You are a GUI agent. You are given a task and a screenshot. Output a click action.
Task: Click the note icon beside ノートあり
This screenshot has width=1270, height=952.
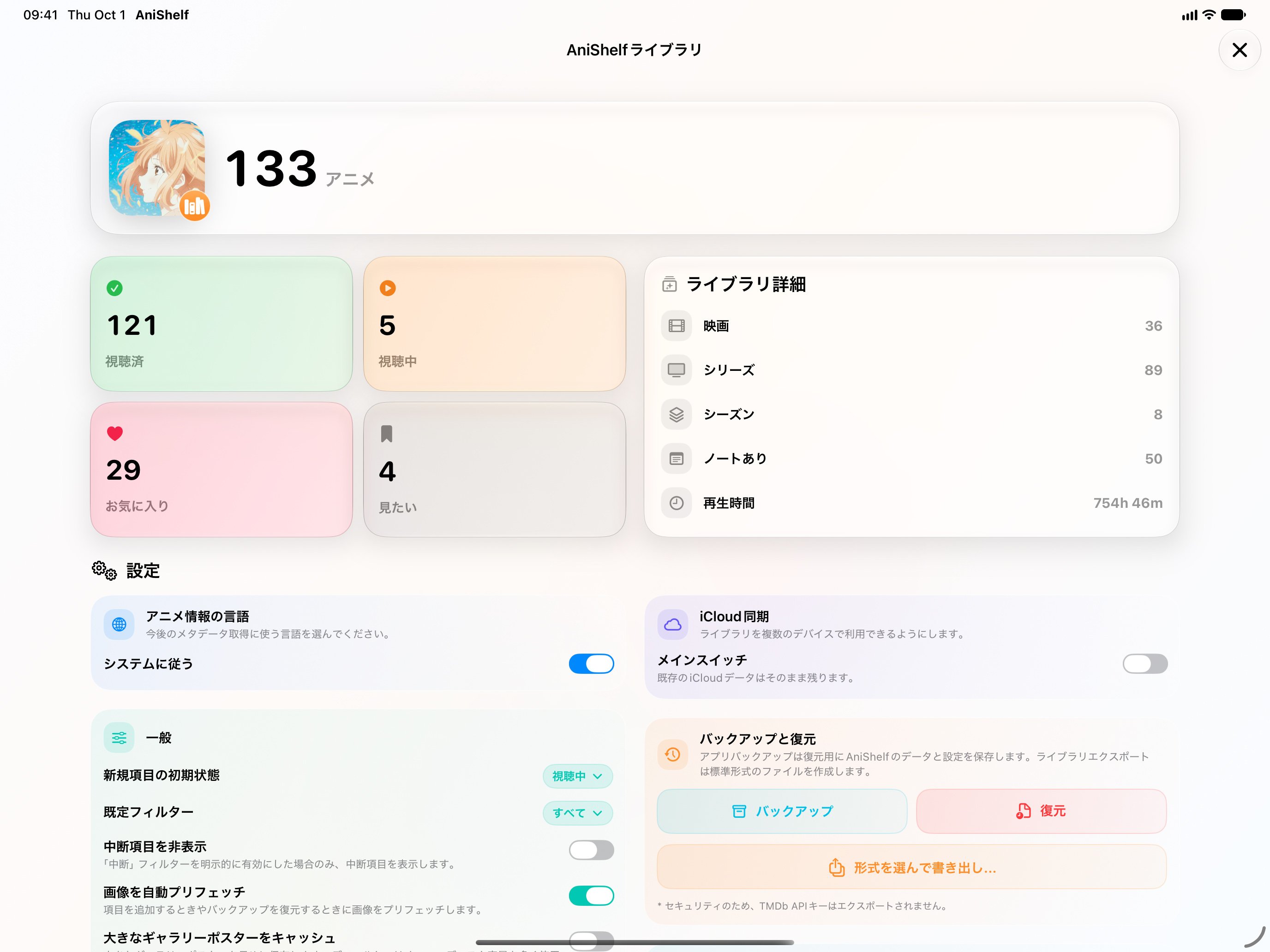pyautogui.click(x=677, y=458)
